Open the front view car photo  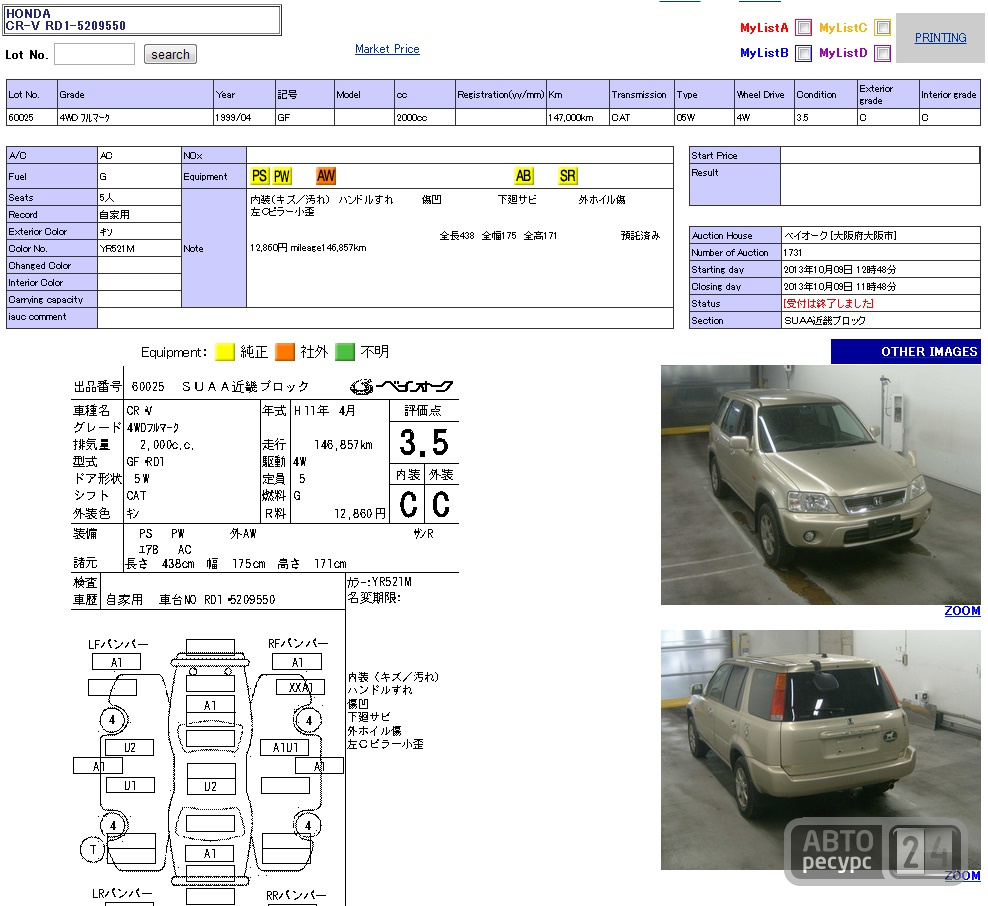pyautogui.click(x=820, y=485)
